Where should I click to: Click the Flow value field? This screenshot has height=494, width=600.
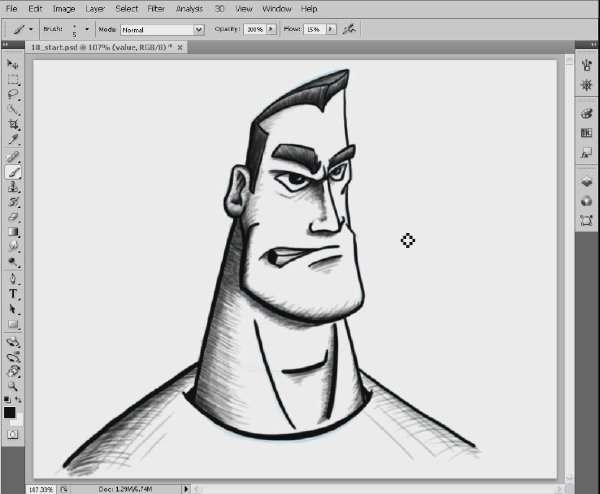tap(315, 29)
